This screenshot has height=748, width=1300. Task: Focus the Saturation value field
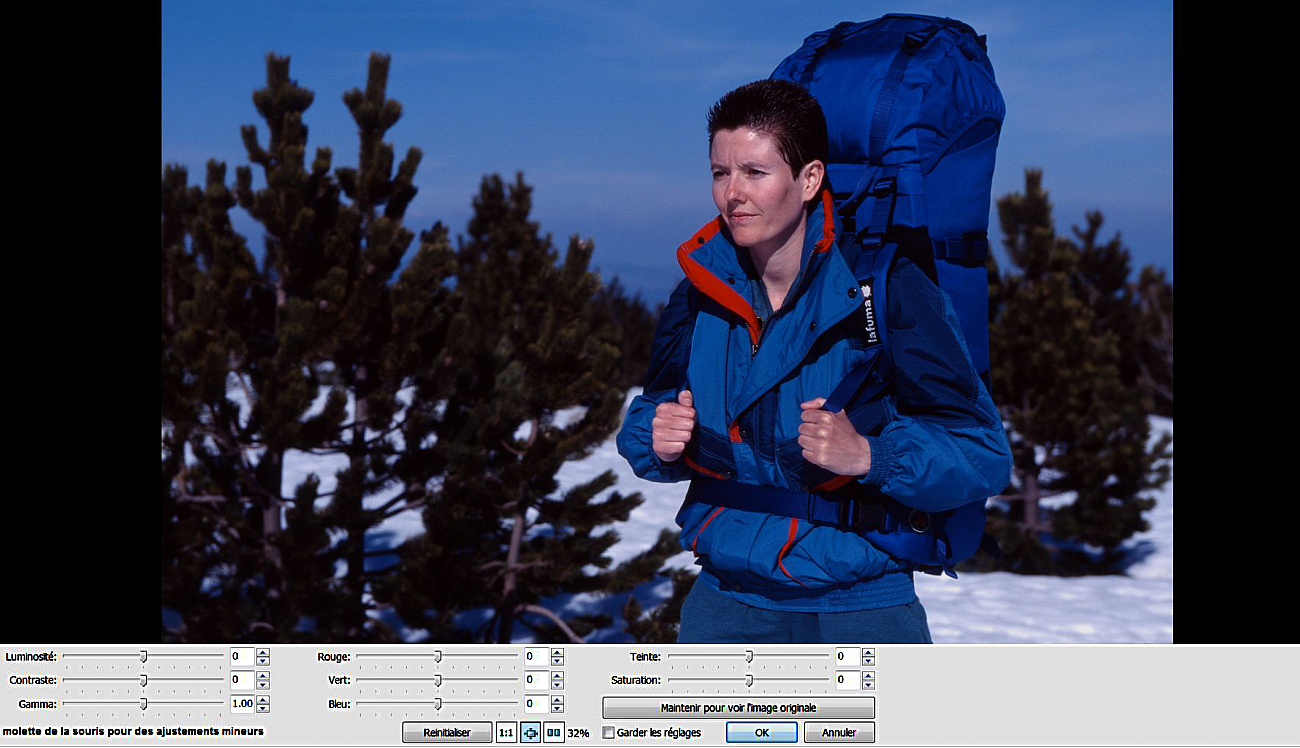tap(848, 680)
